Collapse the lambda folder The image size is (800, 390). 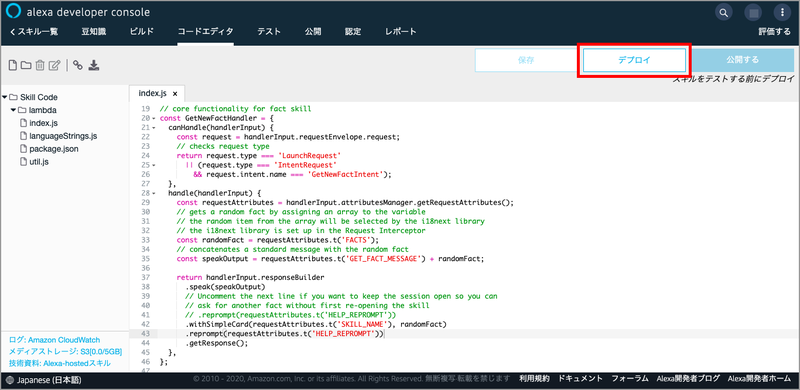13,110
